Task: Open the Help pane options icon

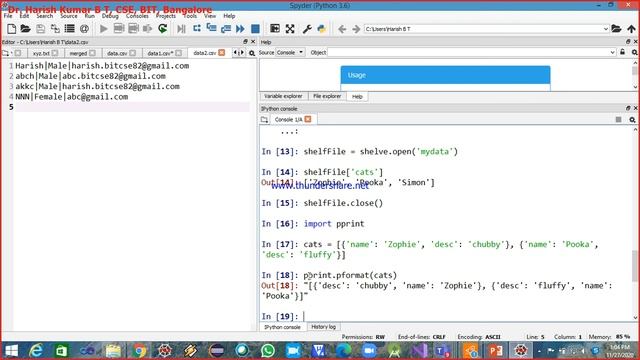Action: click(x=635, y=53)
